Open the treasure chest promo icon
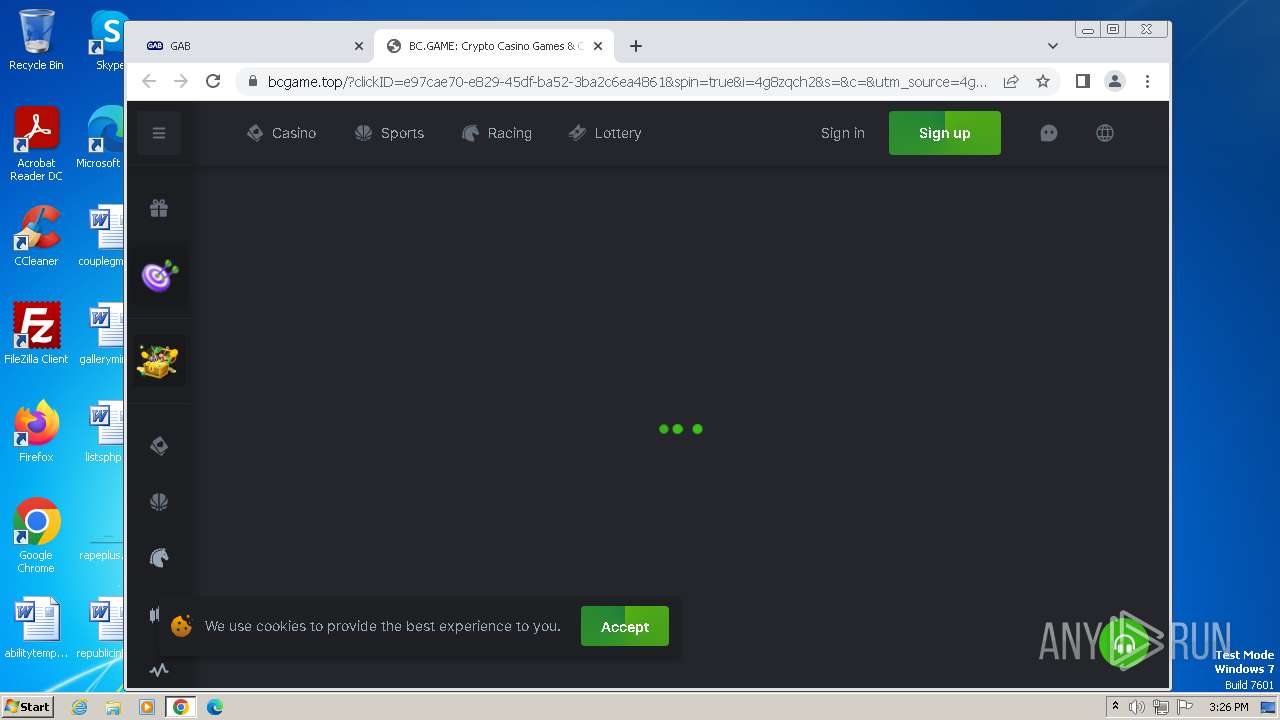This screenshot has width=1280, height=720. click(x=159, y=361)
